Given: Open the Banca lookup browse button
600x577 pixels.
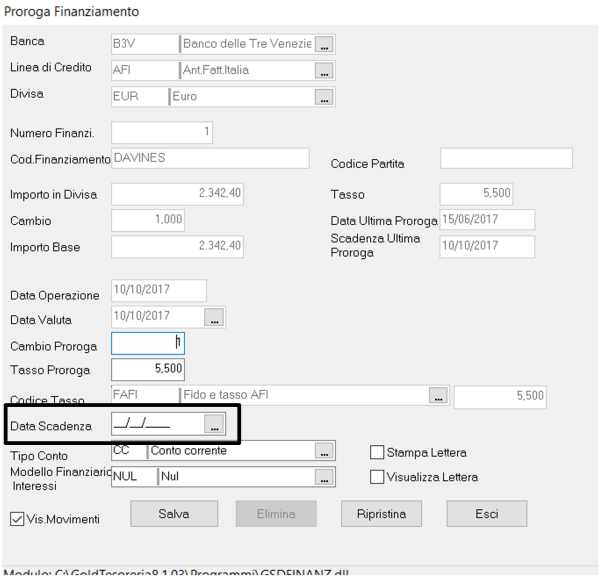Looking at the screenshot, I should pyautogui.click(x=323, y=44).
